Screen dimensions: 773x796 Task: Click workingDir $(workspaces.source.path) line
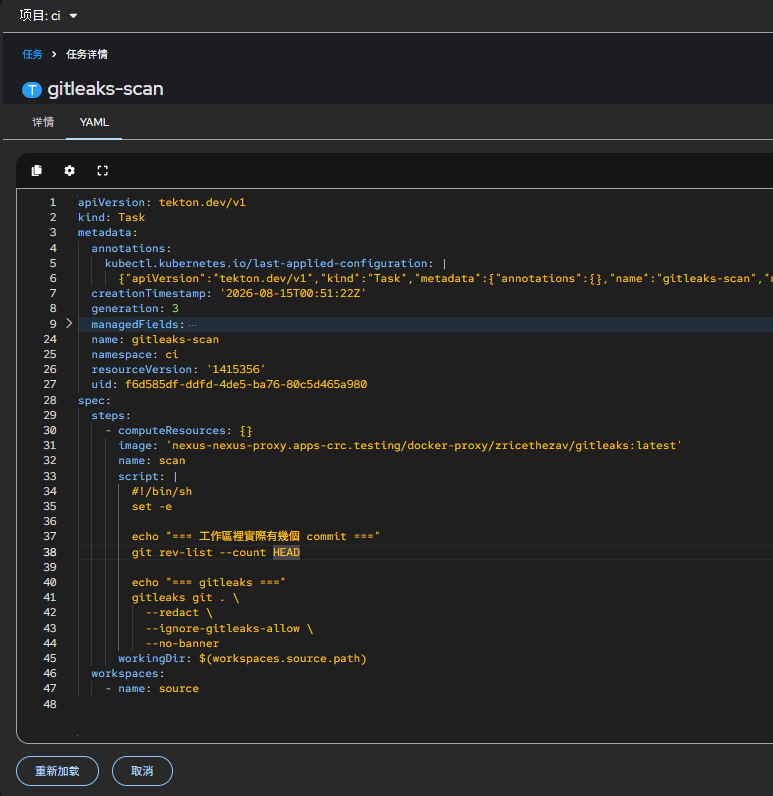242,658
